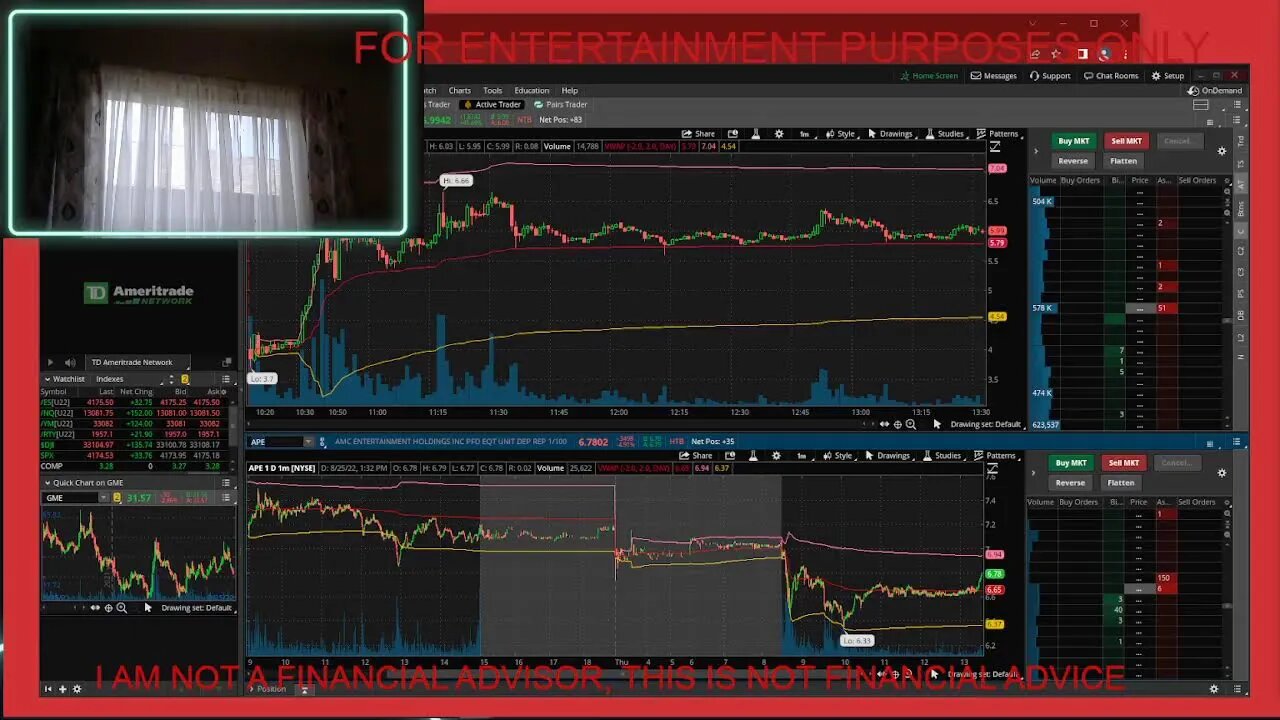1280x720 pixels.
Task: Click Reverse in upper Active Trader
Action: [x=1073, y=161]
